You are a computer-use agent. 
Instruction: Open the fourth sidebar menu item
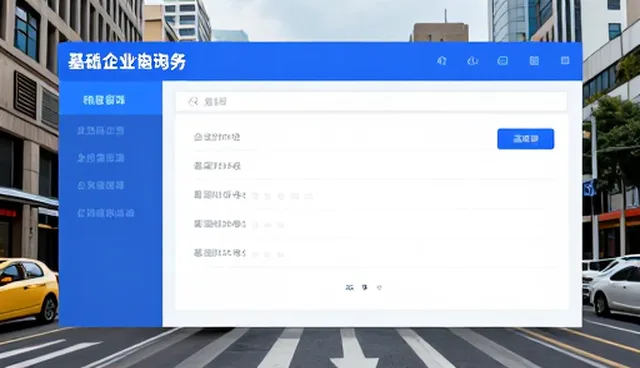pos(100,185)
